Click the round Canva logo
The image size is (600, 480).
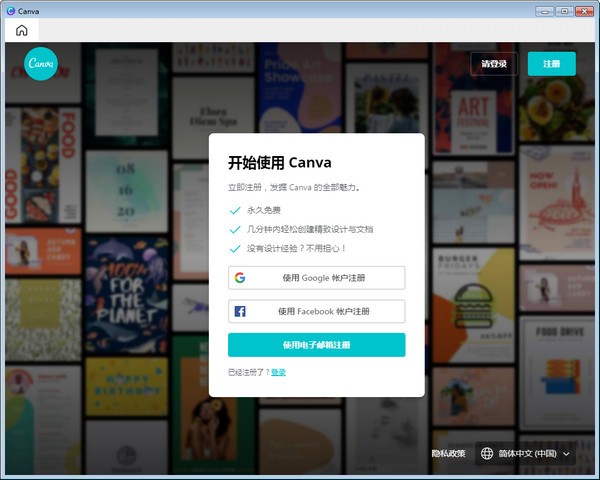(x=42, y=65)
